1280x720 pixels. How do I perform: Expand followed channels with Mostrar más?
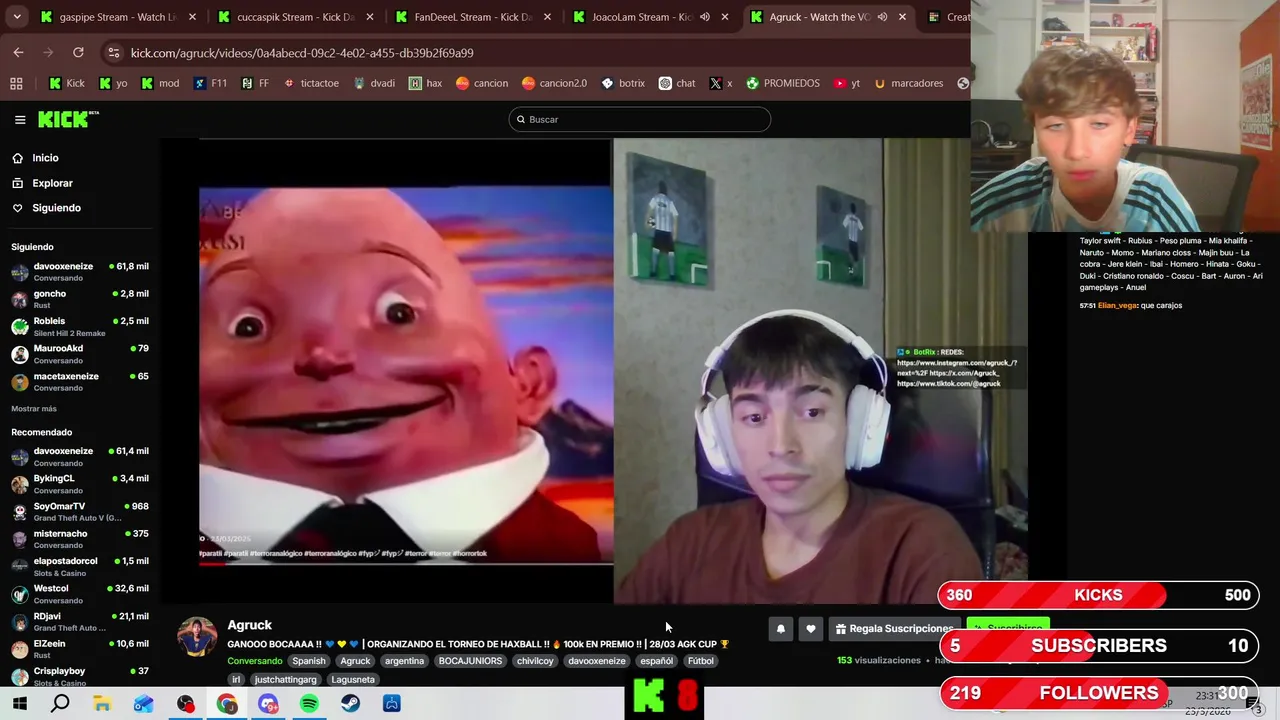tap(34, 409)
